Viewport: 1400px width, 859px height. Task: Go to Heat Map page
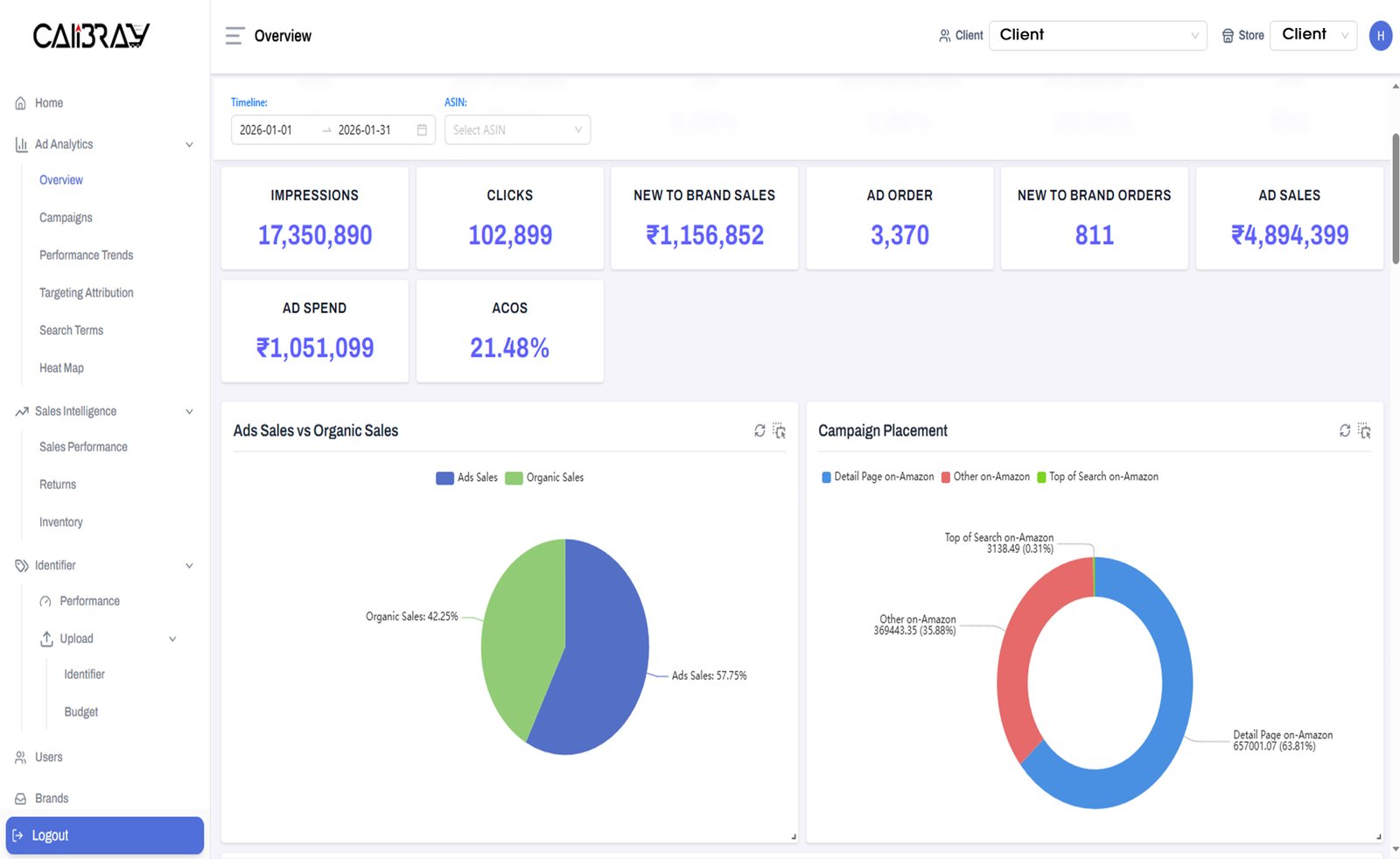(x=61, y=368)
